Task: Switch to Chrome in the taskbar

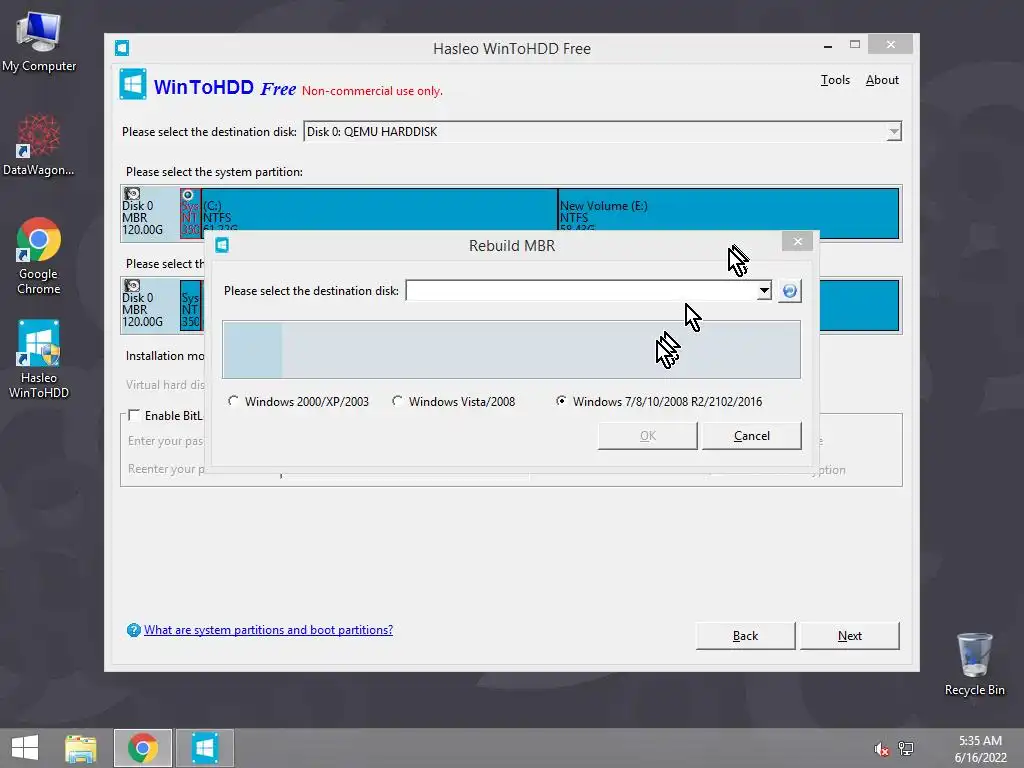Action: pyautogui.click(x=142, y=748)
